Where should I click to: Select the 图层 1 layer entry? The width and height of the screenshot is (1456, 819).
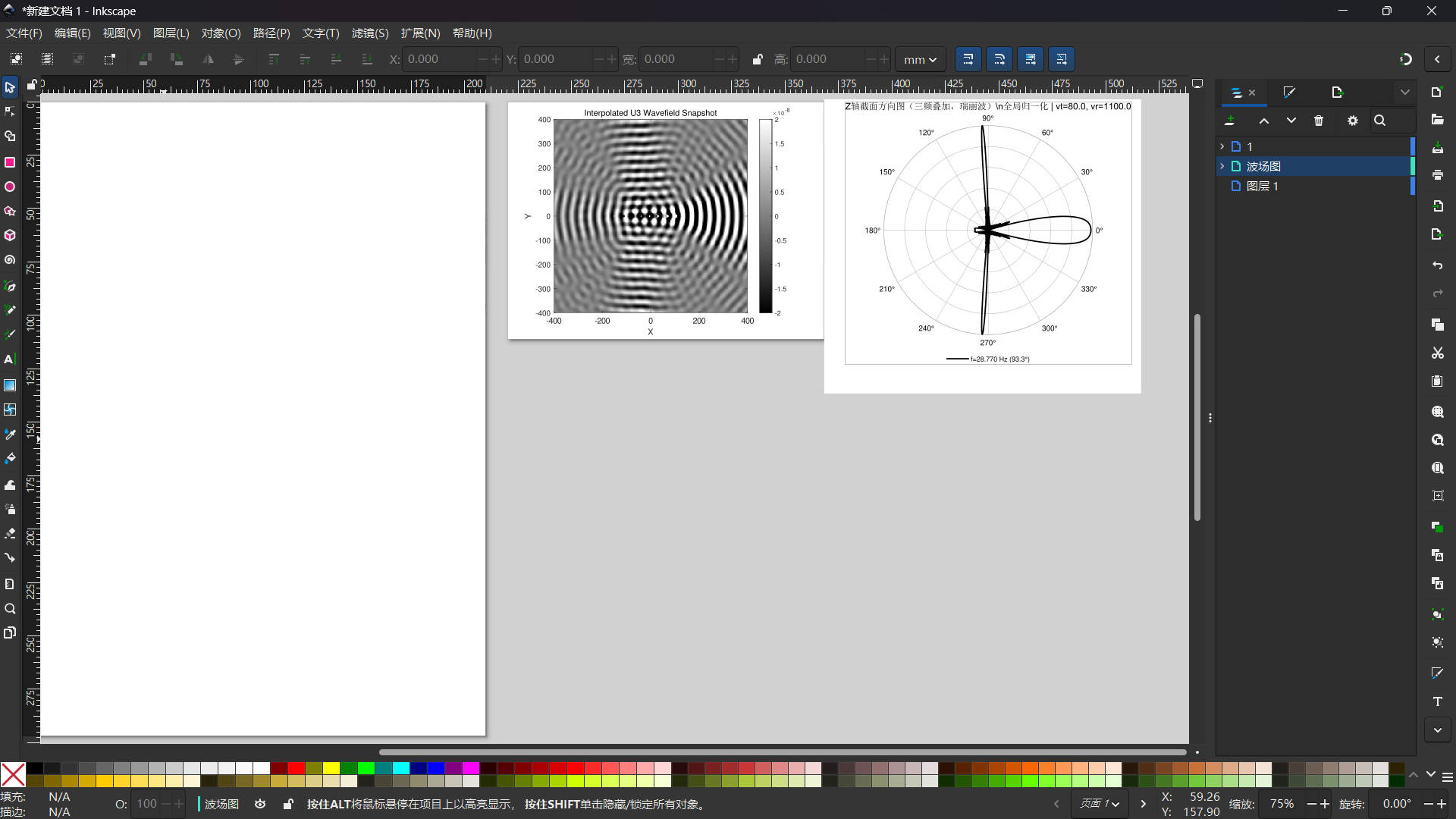[x=1262, y=186]
